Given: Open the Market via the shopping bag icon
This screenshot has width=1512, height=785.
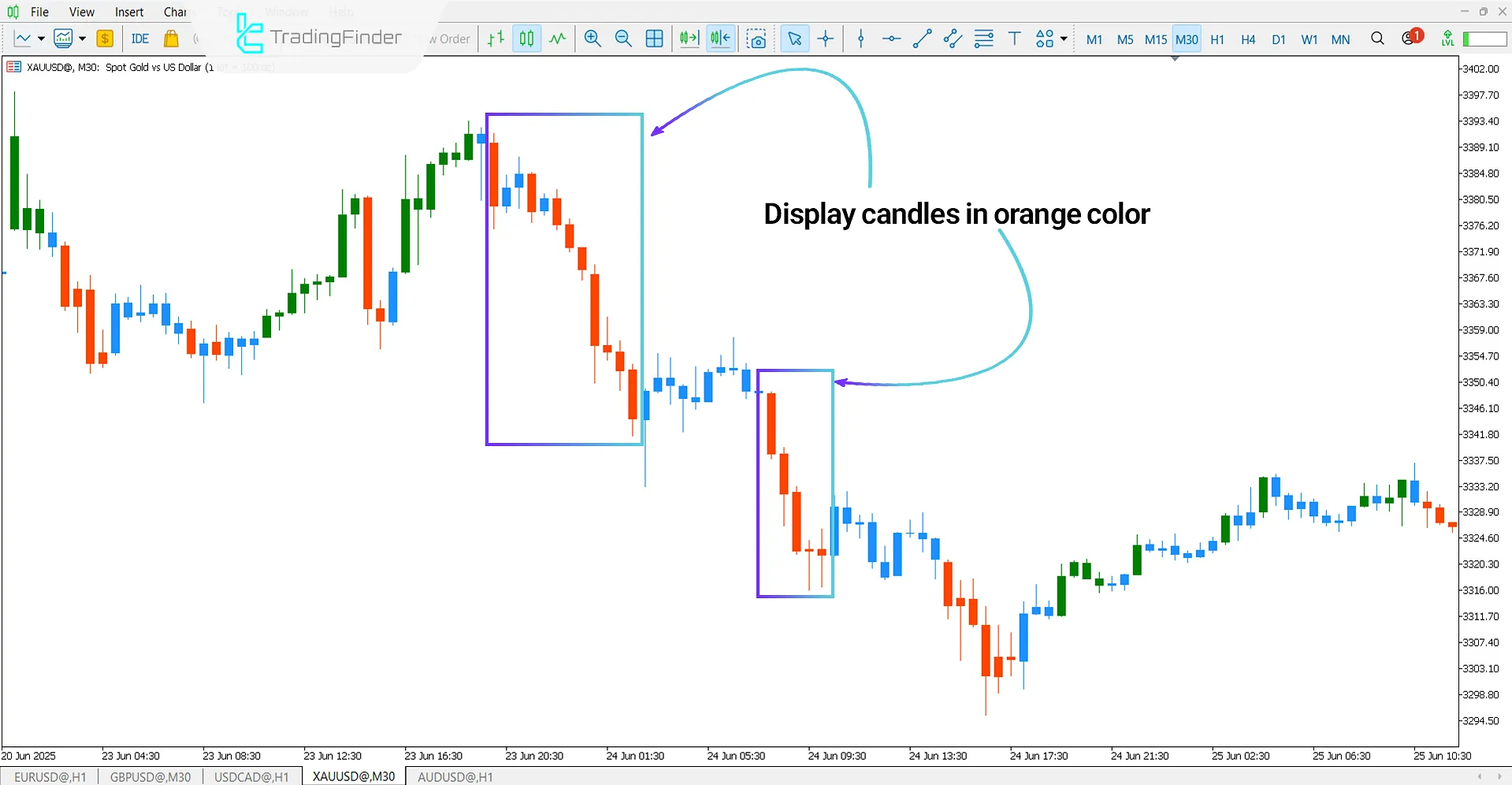Looking at the screenshot, I should click(x=171, y=38).
